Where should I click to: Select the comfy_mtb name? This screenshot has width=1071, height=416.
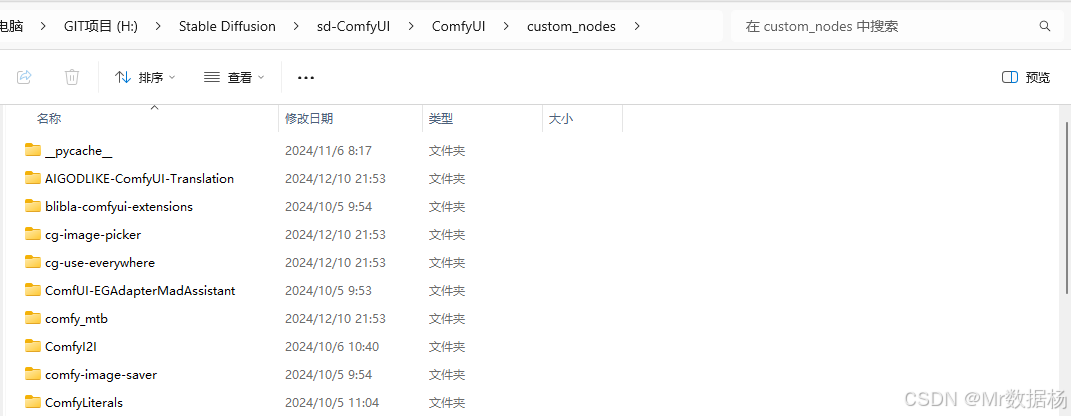[x=76, y=319]
